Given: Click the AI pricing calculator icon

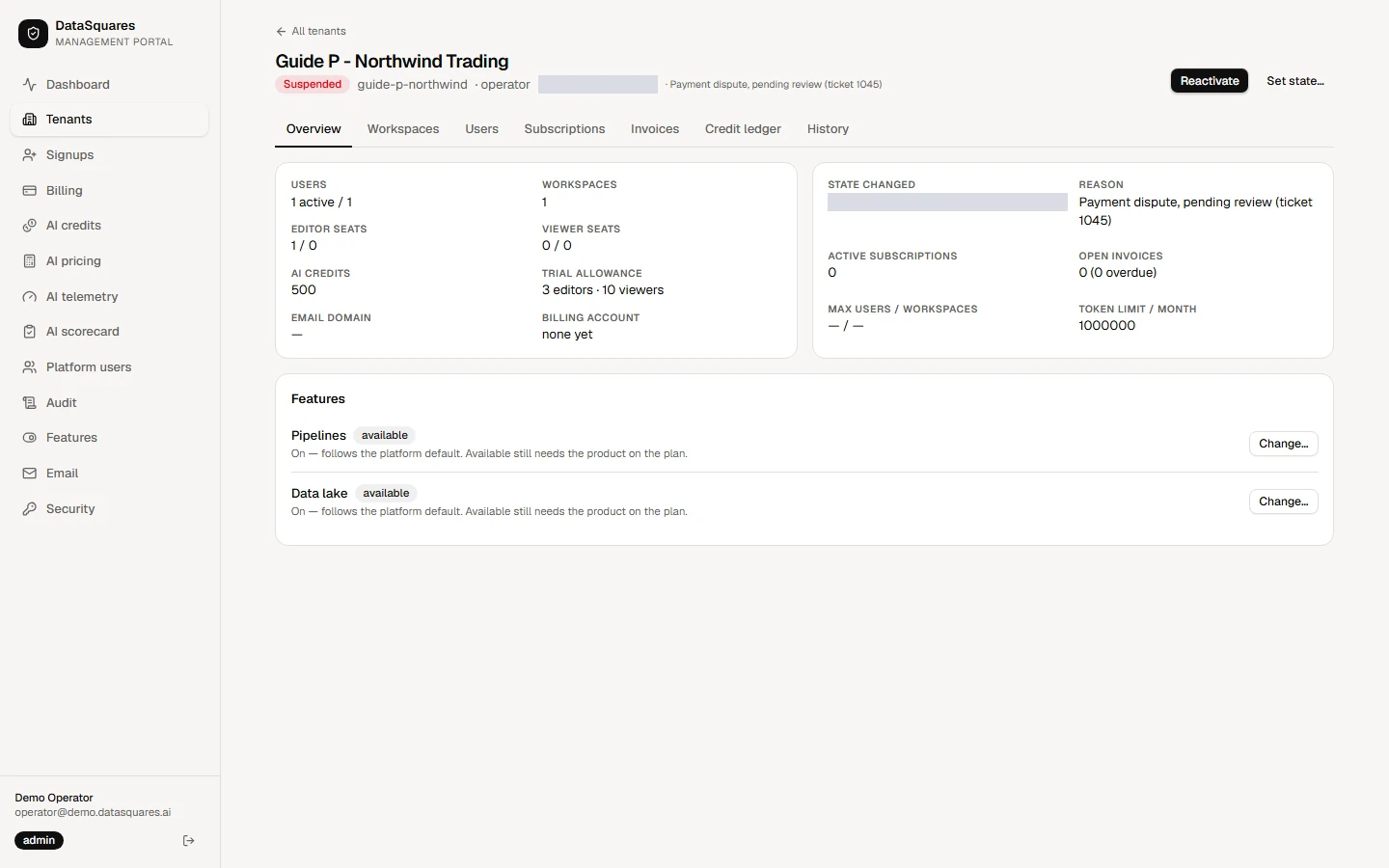Looking at the screenshot, I should pos(30,261).
